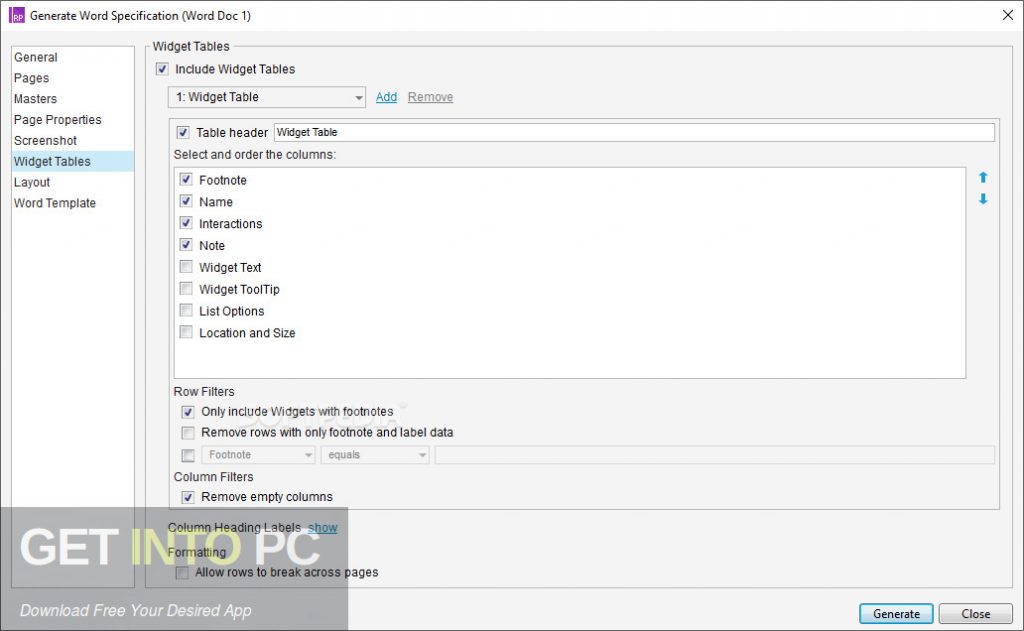
Task: Move selected column down with arrow
Action: point(983,199)
